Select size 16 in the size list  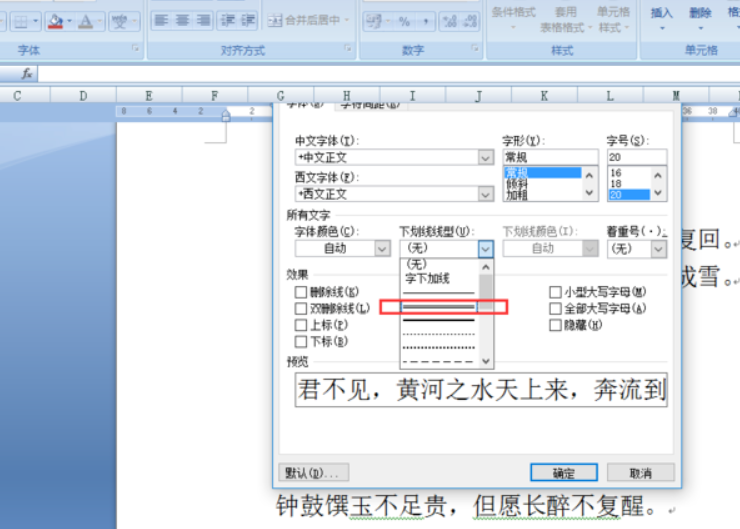click(616, 173)
